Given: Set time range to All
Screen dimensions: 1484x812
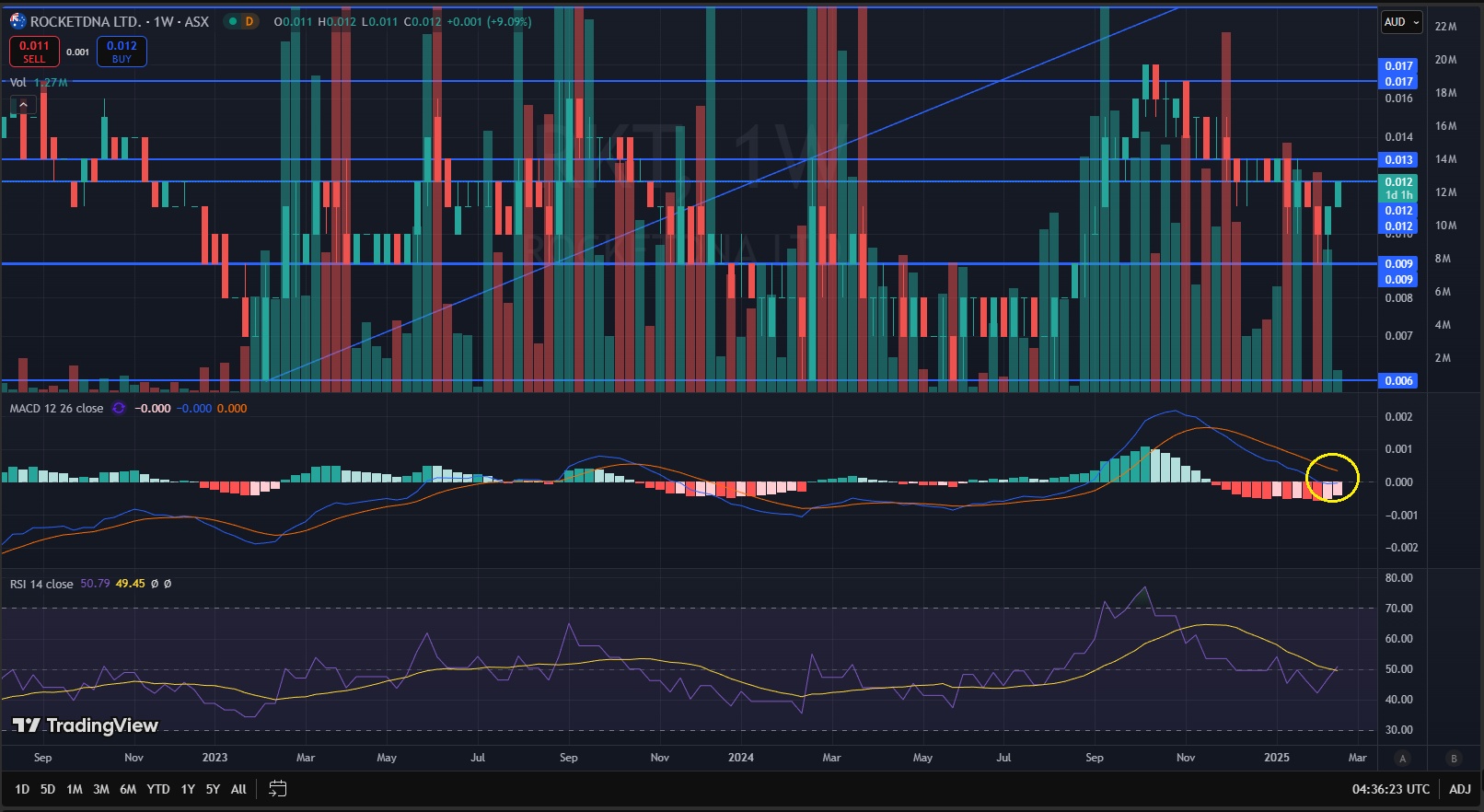Looking at the screenshot, I should pos(238,789).
